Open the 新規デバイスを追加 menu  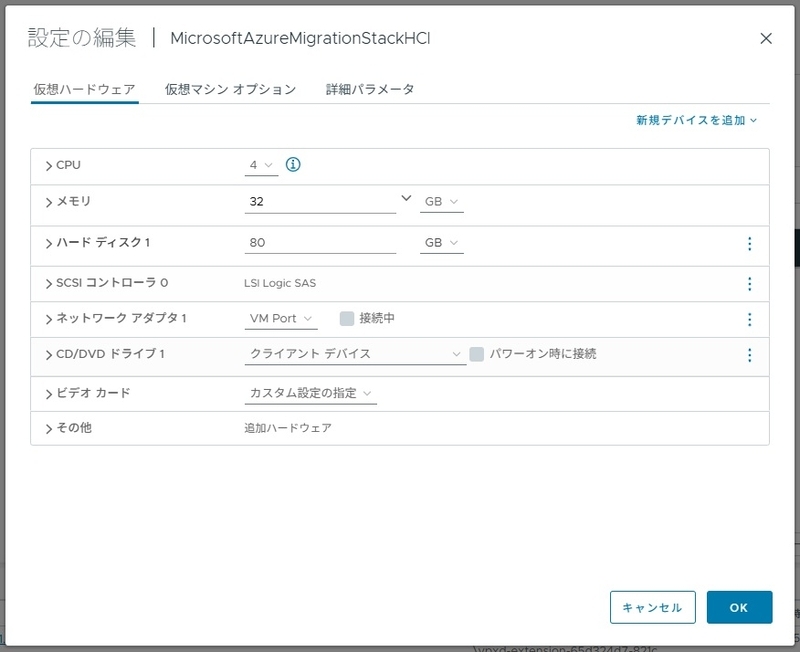coord(696,120)
